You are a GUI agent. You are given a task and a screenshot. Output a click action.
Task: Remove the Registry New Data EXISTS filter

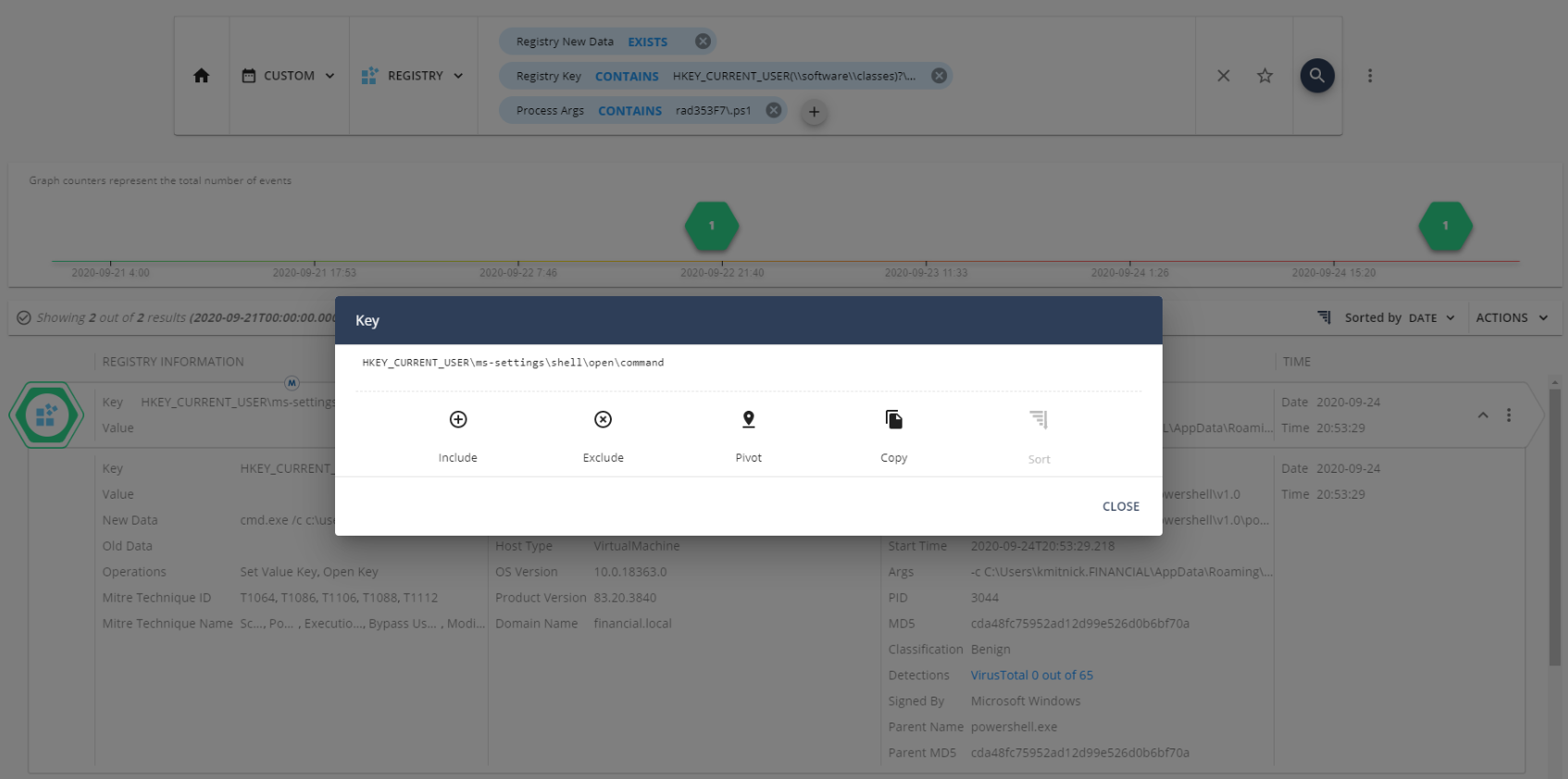coord(703,42)
